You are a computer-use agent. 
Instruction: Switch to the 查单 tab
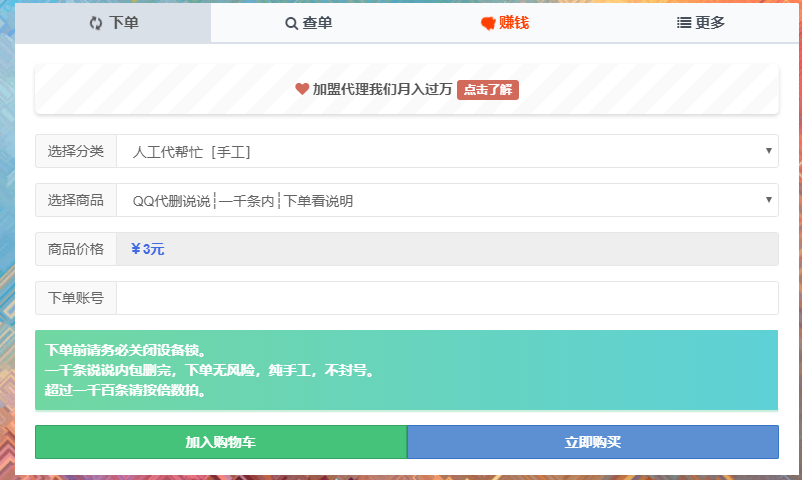[309, 23]
